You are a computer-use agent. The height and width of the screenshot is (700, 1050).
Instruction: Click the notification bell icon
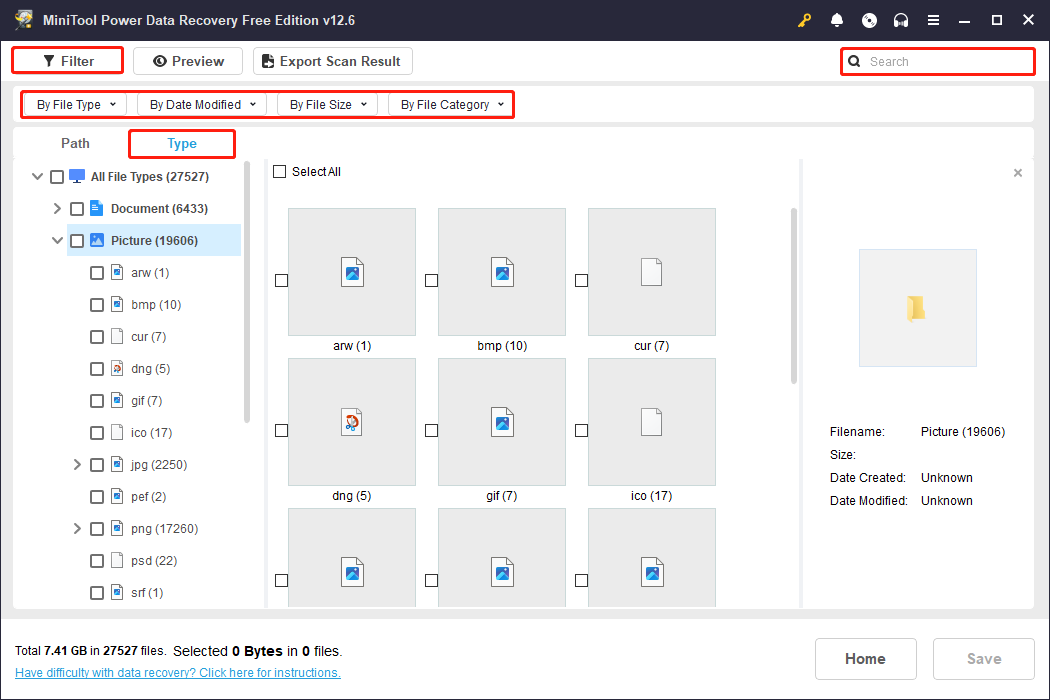click(x=837, y=20)
